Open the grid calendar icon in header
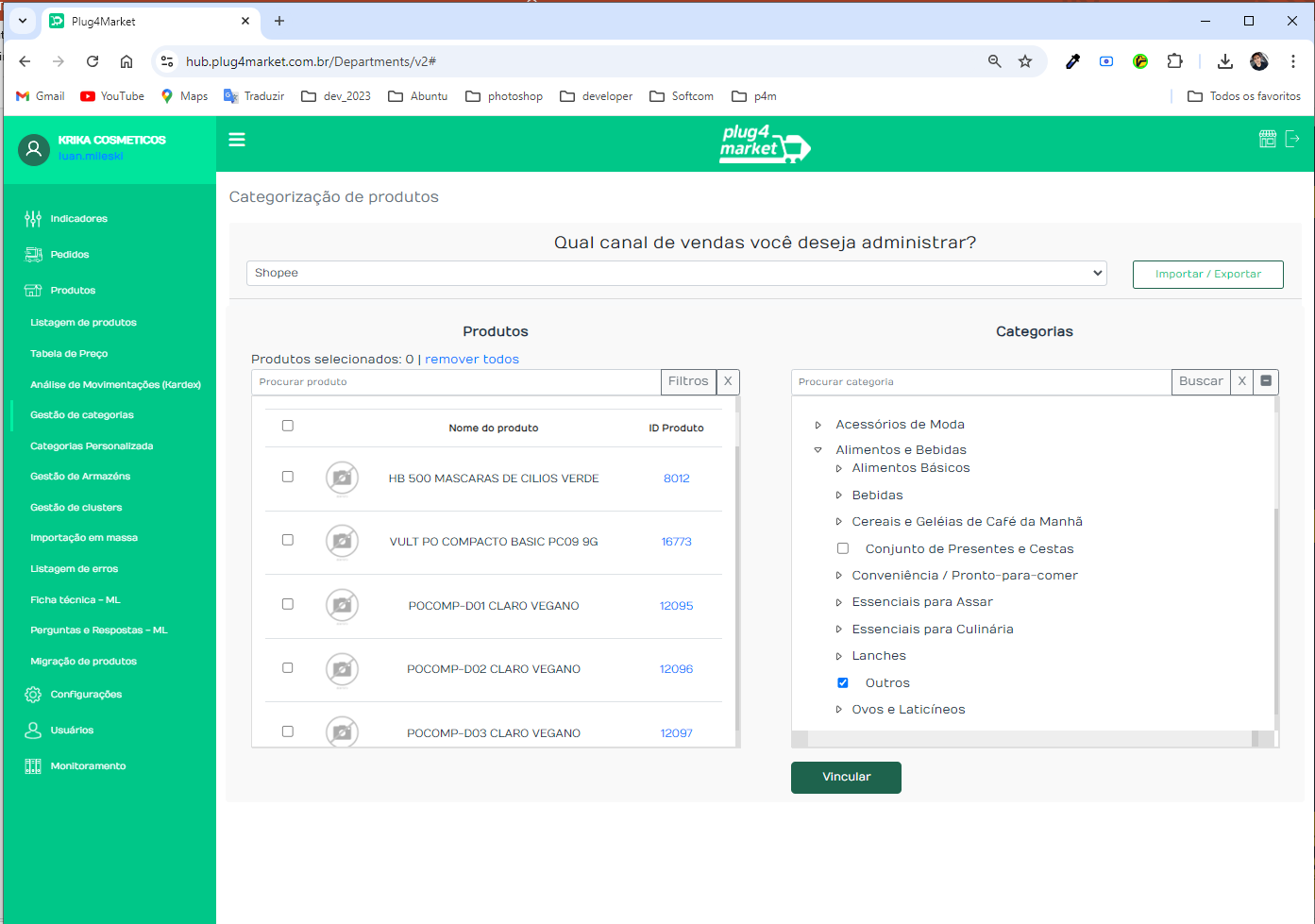1315x924 pixels. (1267, 139)
